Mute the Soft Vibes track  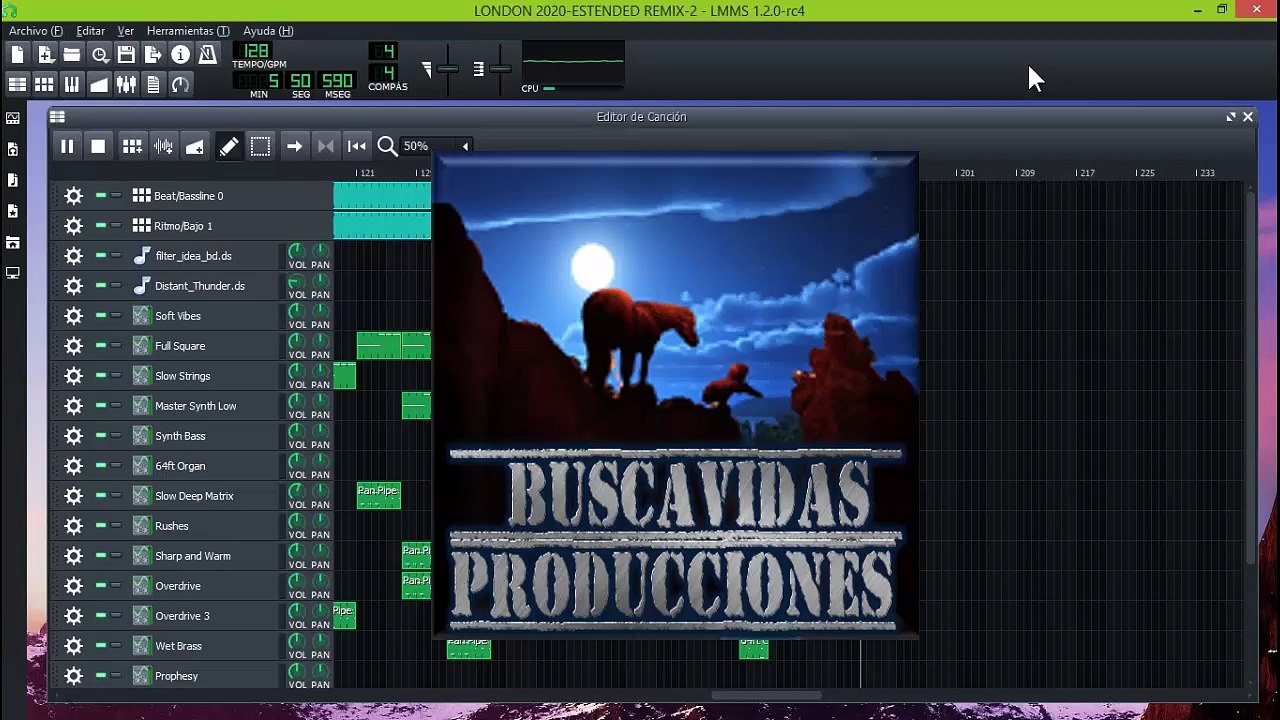click(x=101, y=316)
